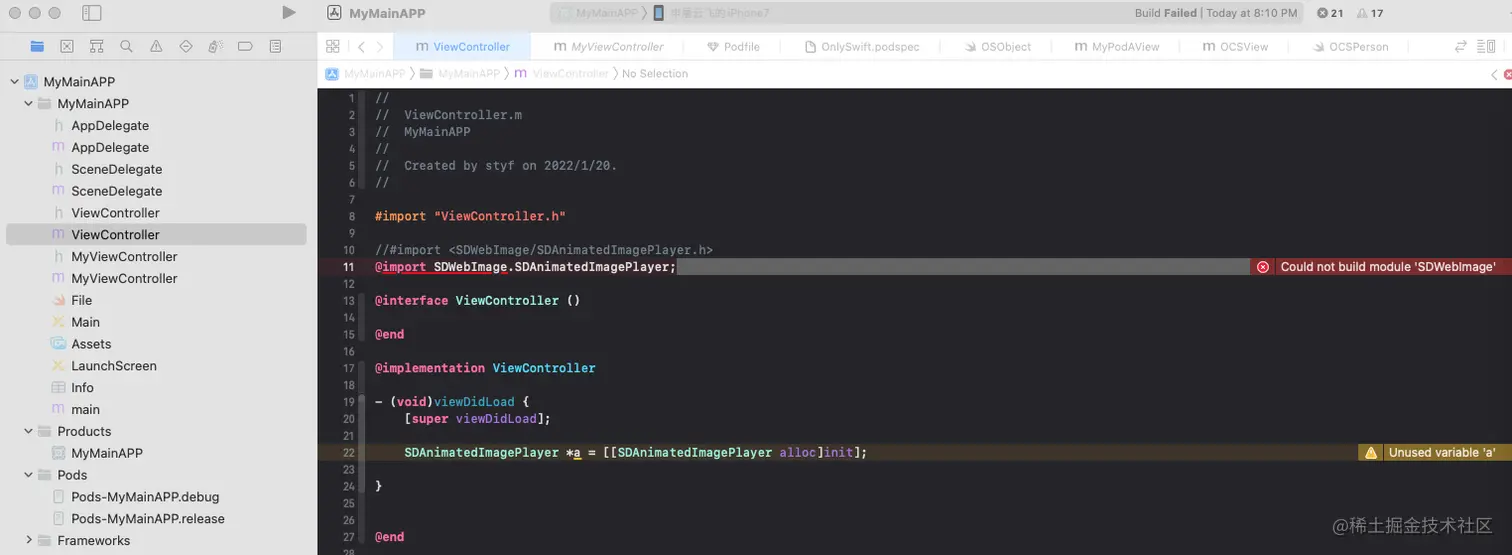Open the OCSPerson tab
1512x555 pixels.
1349,46
